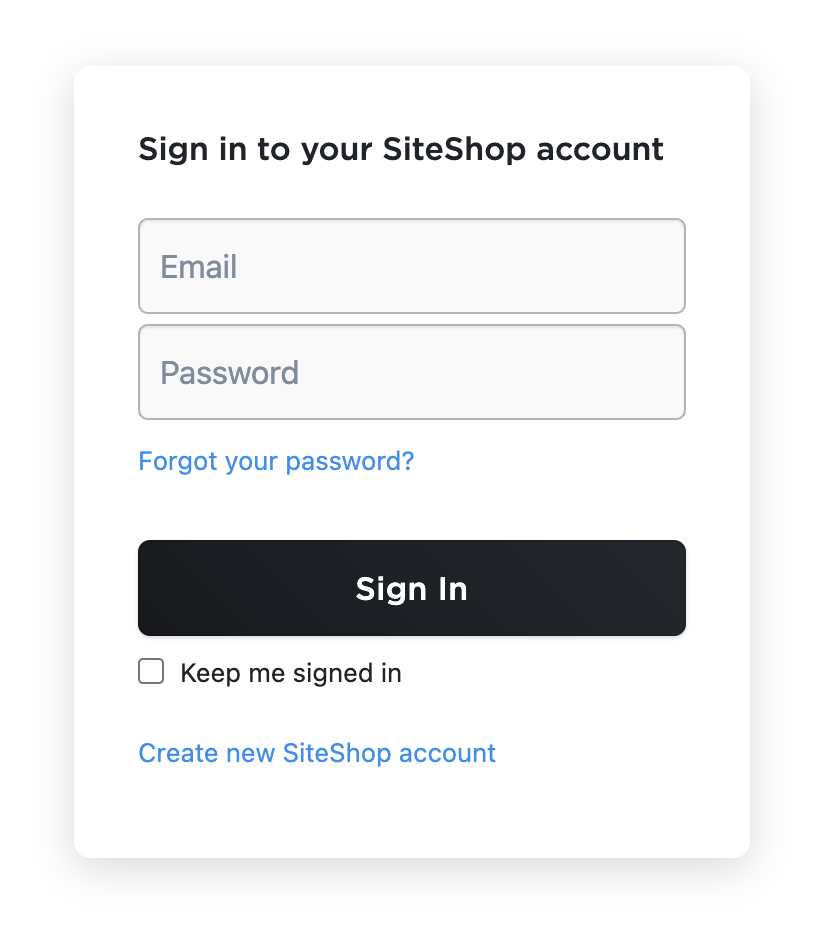Open Create new SiteShop account link
This screenshot has height=936, width=828.
(317, 753)
